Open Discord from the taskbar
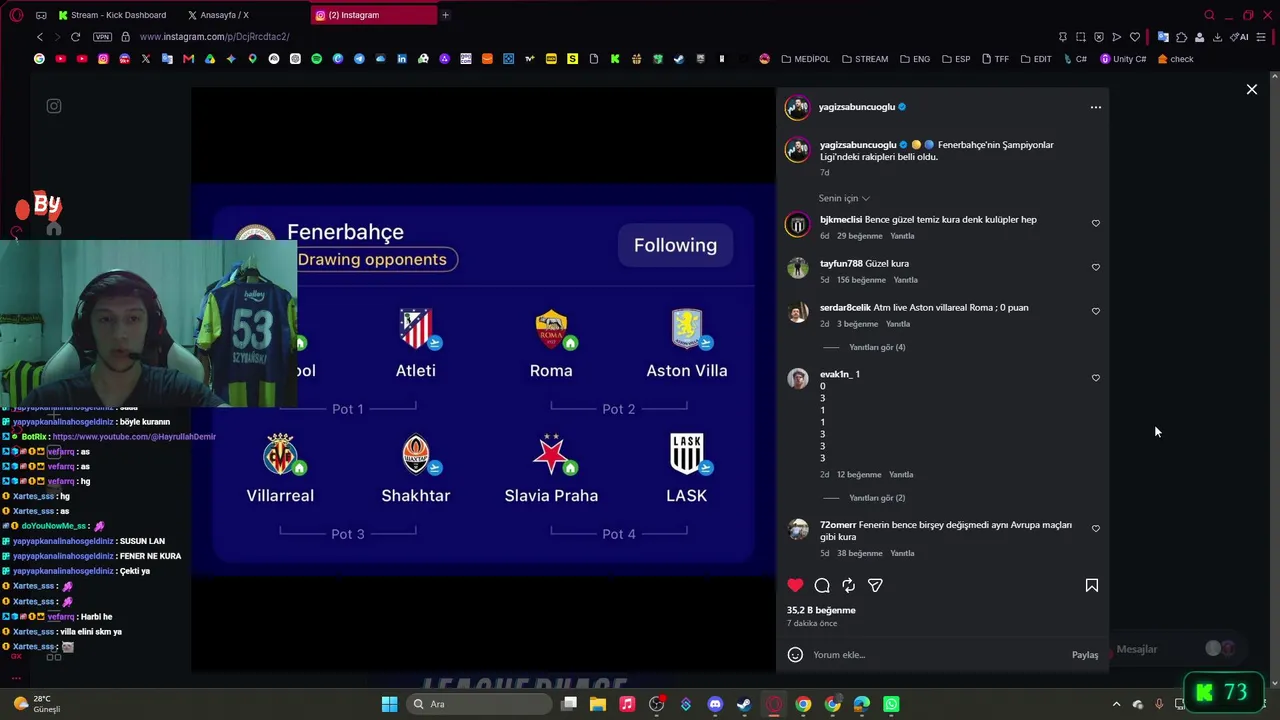Viewport: 1280px width, 720px height. pyautogui.click(x=715, y=704)
